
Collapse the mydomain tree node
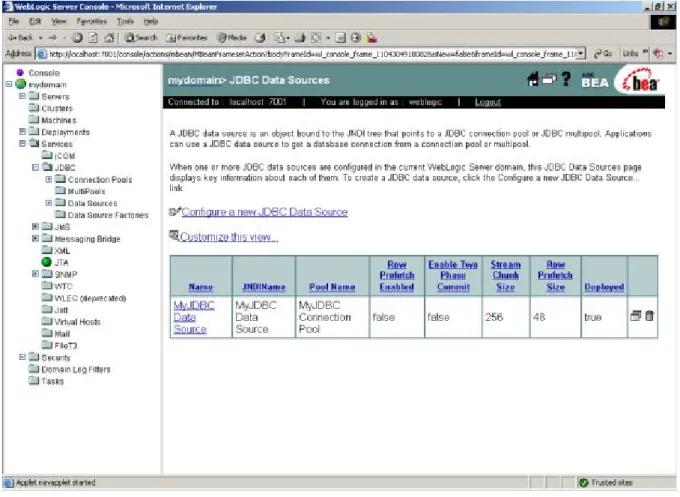click(9, 85)
